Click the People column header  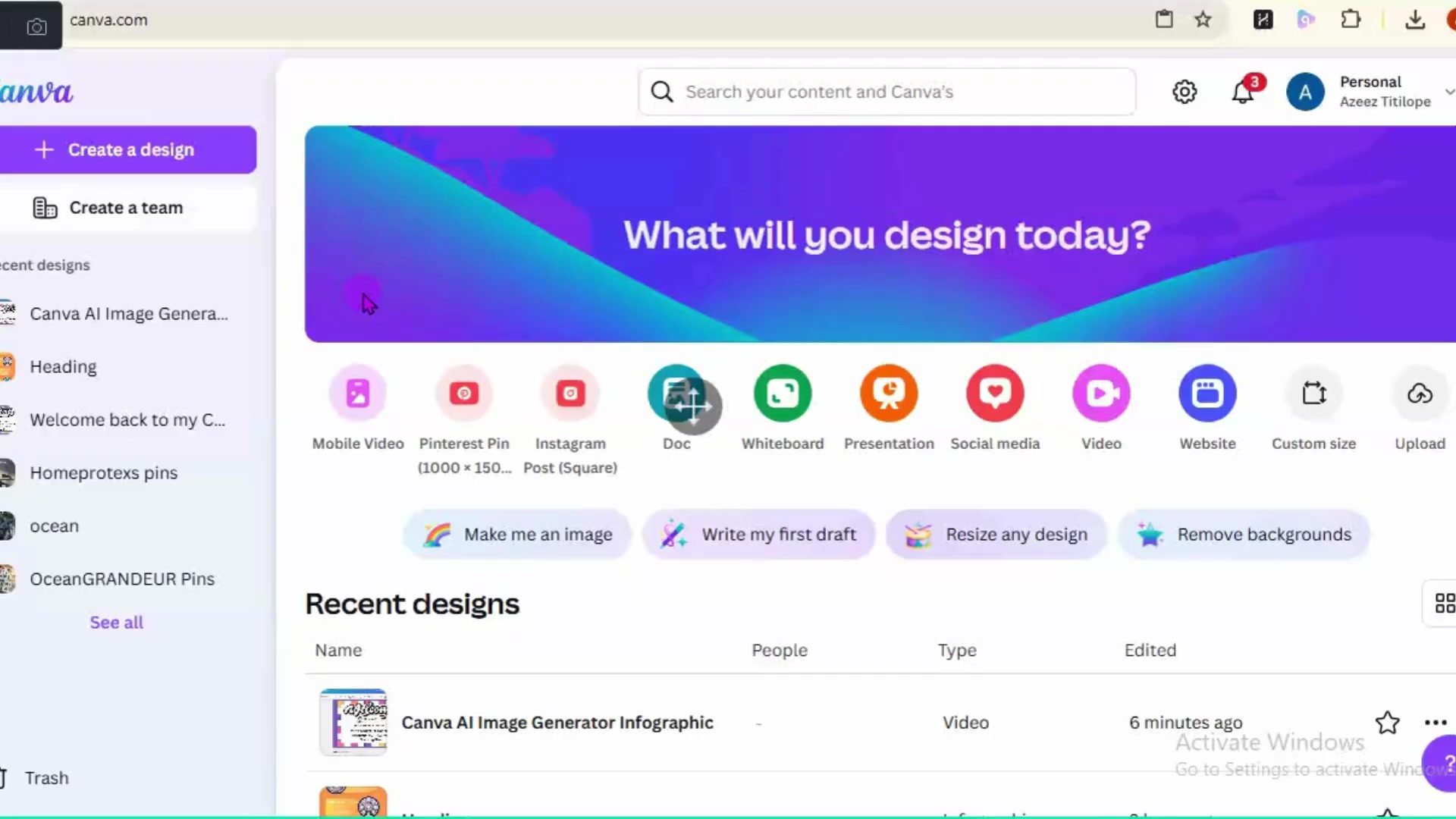click(780, 650)
